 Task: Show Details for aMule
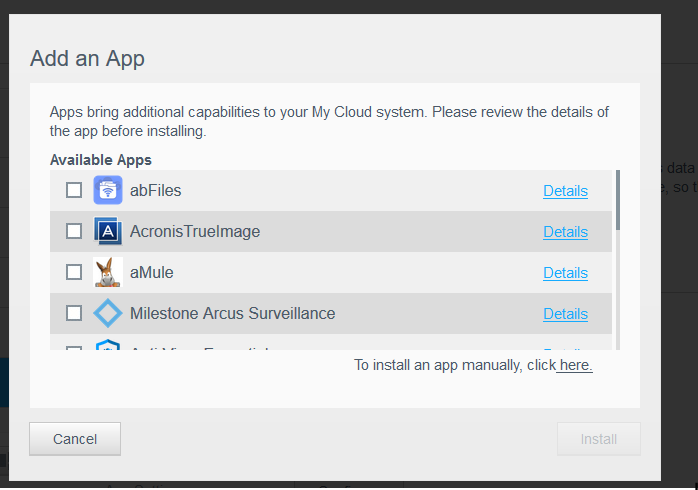565,273
